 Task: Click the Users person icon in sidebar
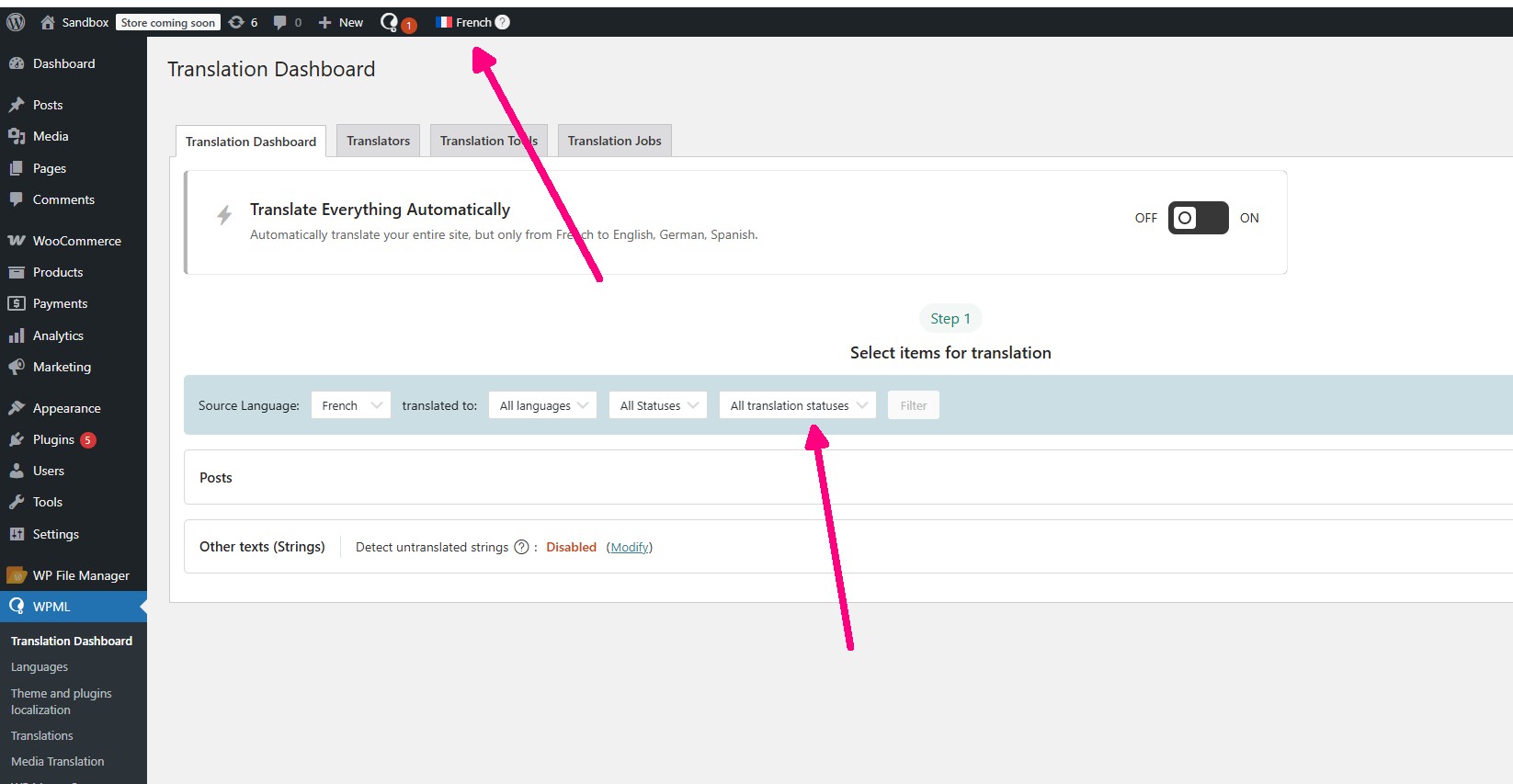point(17,471)
